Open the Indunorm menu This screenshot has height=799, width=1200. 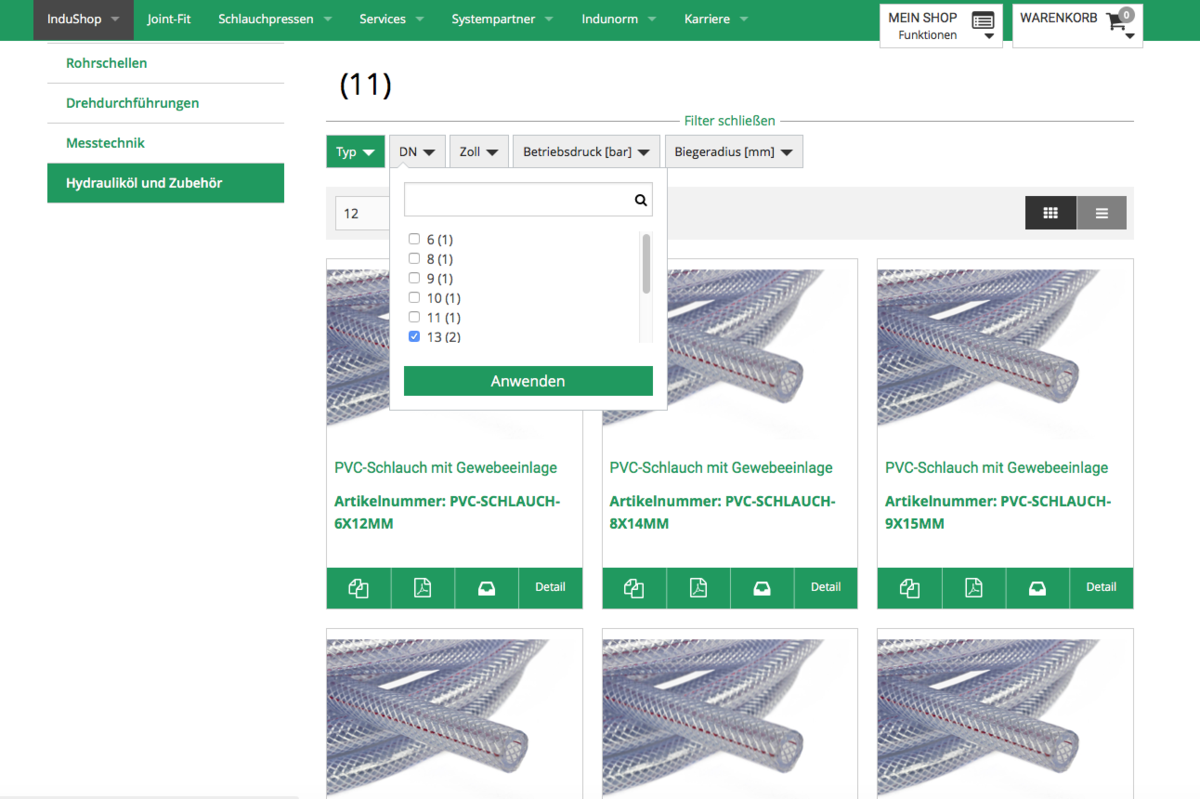[x=619, y=19]
